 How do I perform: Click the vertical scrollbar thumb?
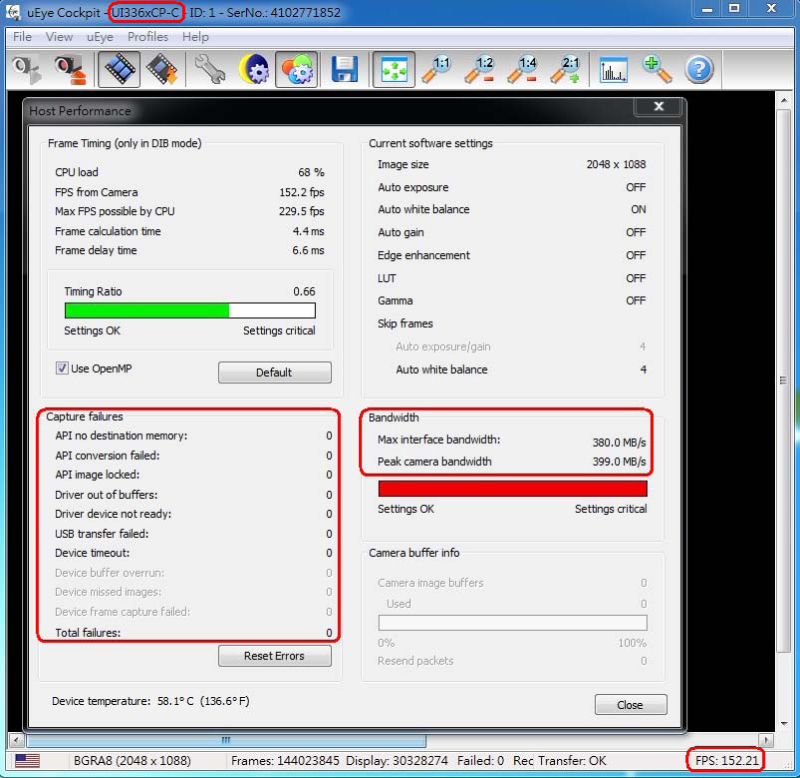click(x=784, y=380)
